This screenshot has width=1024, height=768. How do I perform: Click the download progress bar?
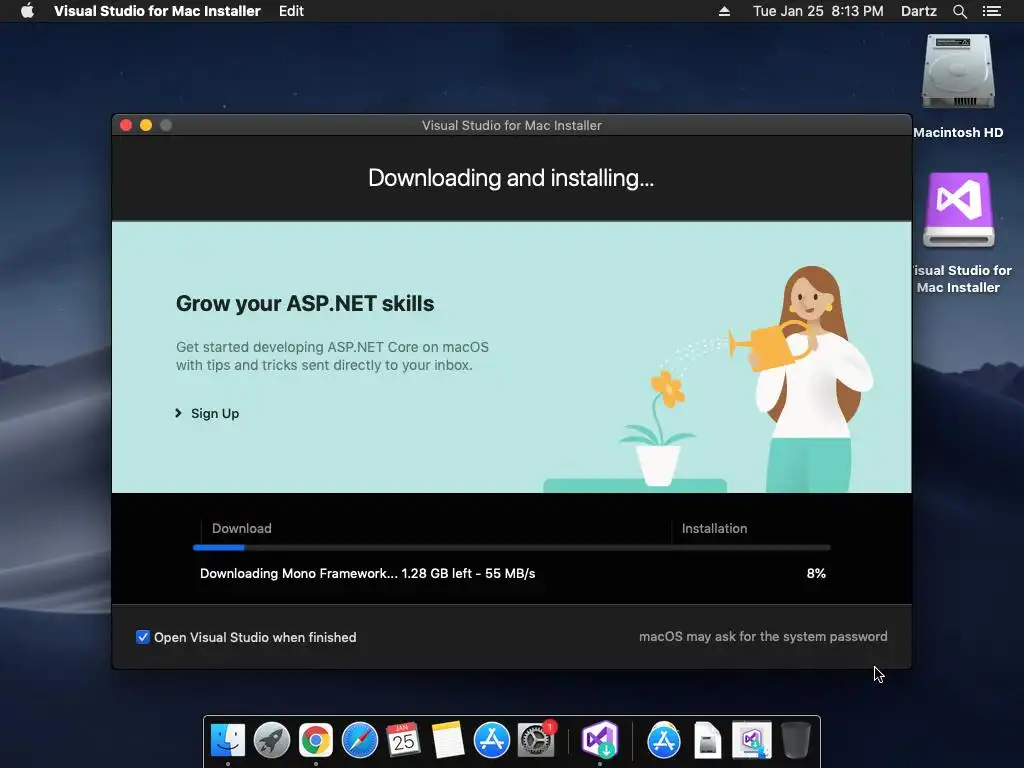(x=512, y=547)
